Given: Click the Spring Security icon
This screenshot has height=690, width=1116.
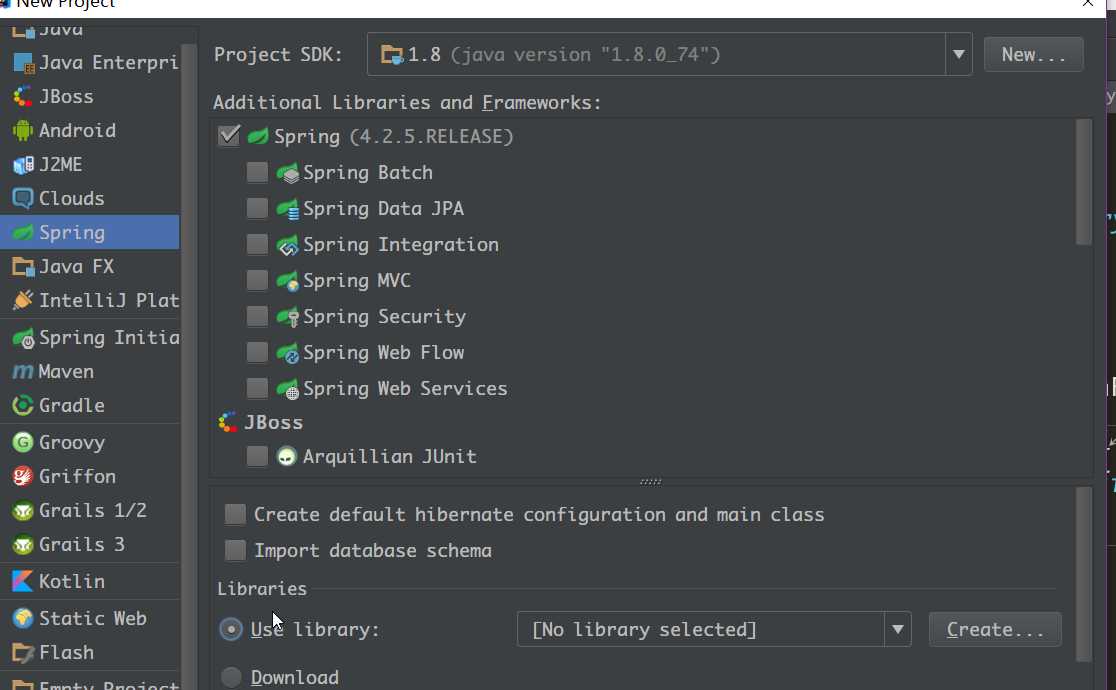Looking at the screenshot, I should click(288, 317).
